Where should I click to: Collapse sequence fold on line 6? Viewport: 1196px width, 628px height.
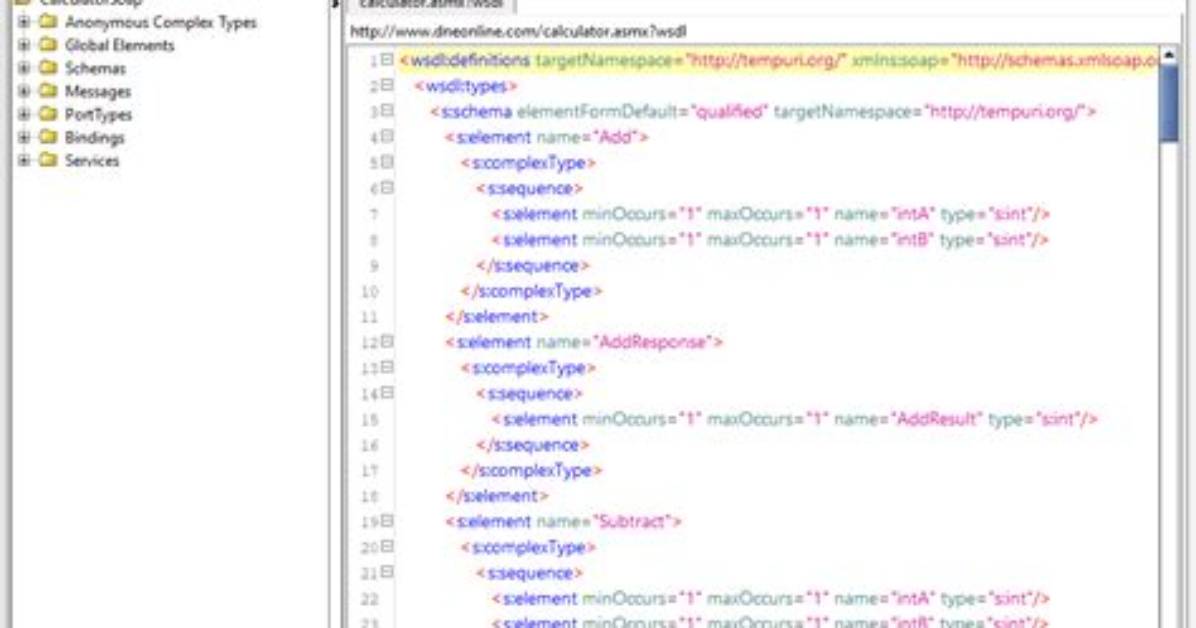(x=387, y=188)
